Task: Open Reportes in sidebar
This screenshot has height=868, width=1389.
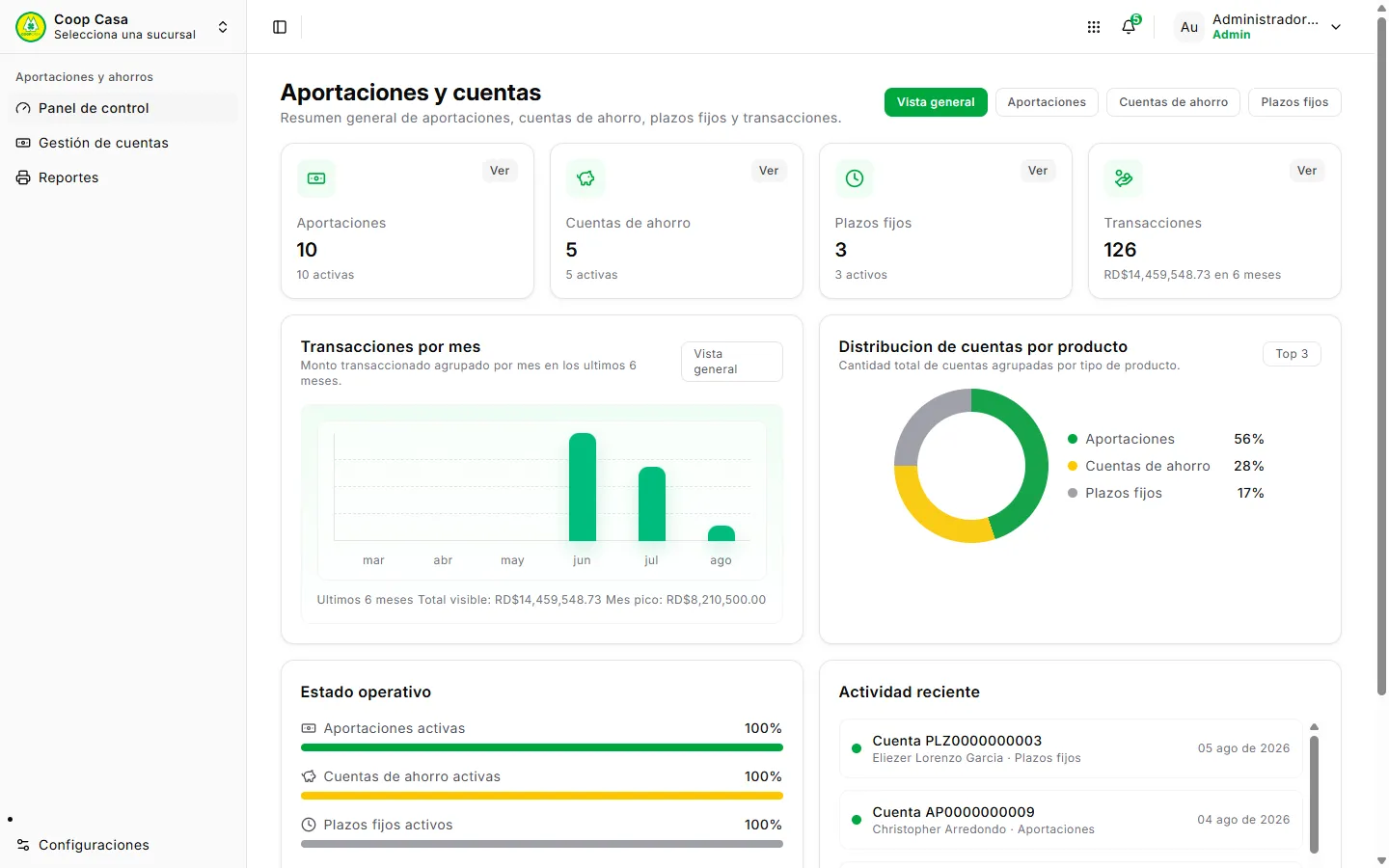Action: [x=123, y=177]
